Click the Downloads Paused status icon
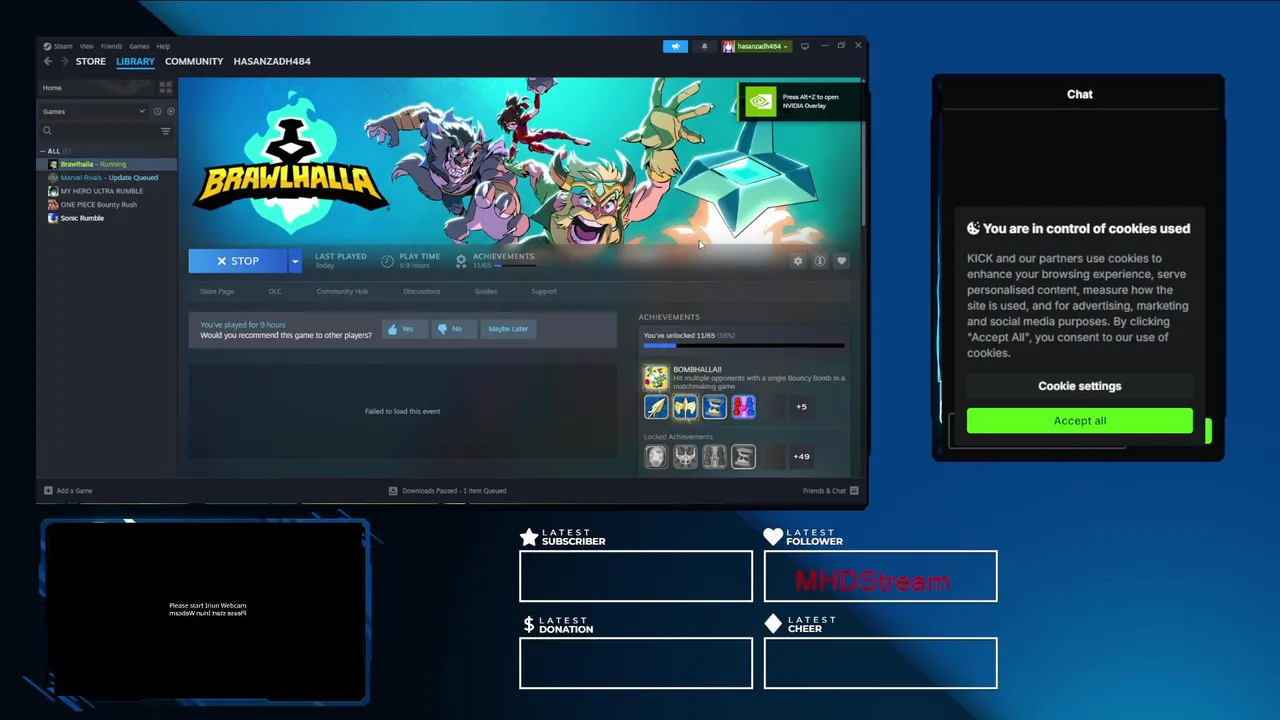Image resolution: width=1280 pixels, height=720 pixels. [393, 491]
